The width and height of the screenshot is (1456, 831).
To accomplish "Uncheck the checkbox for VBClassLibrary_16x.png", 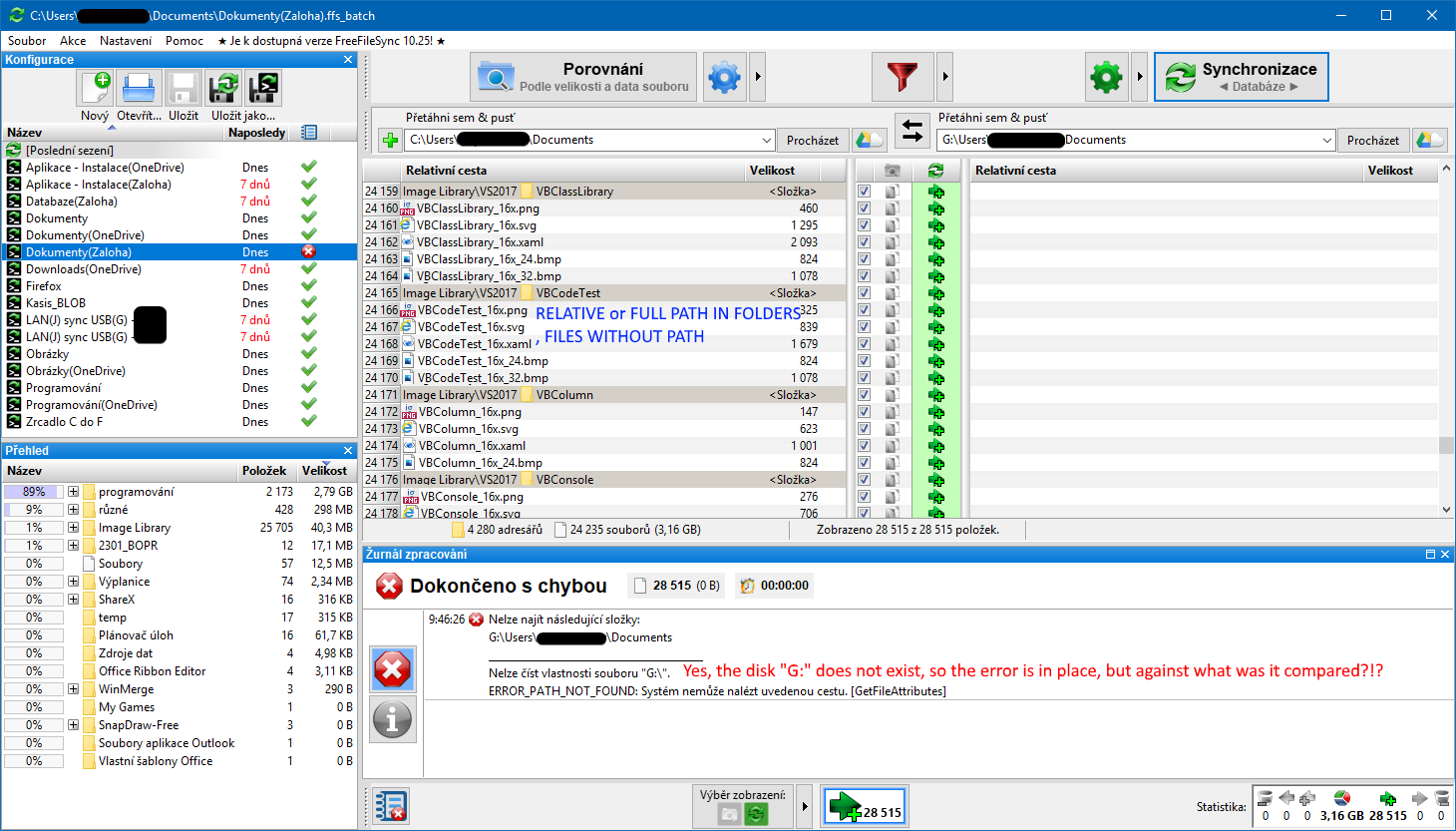I will pos(864,208).
